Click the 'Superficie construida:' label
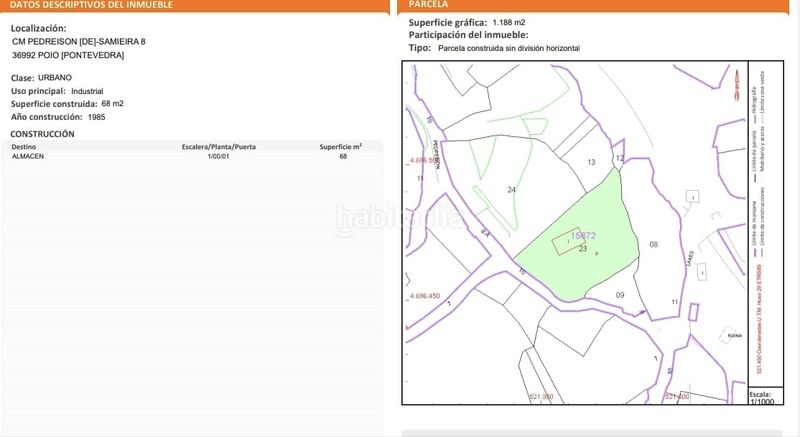The width and height of the screenshot is (800, 437). [x=54, y=104]
